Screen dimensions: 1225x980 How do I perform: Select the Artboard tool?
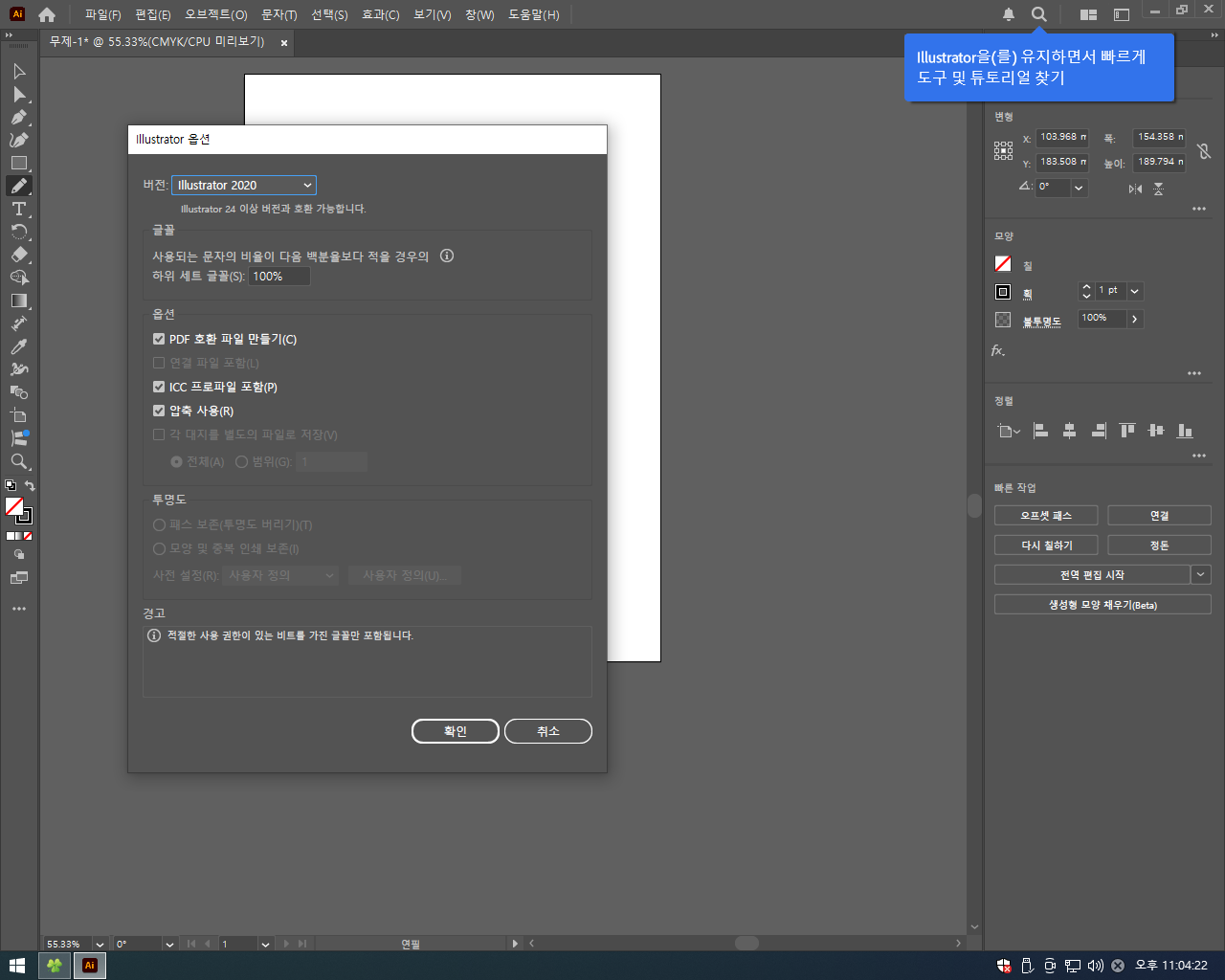point(19,415)
